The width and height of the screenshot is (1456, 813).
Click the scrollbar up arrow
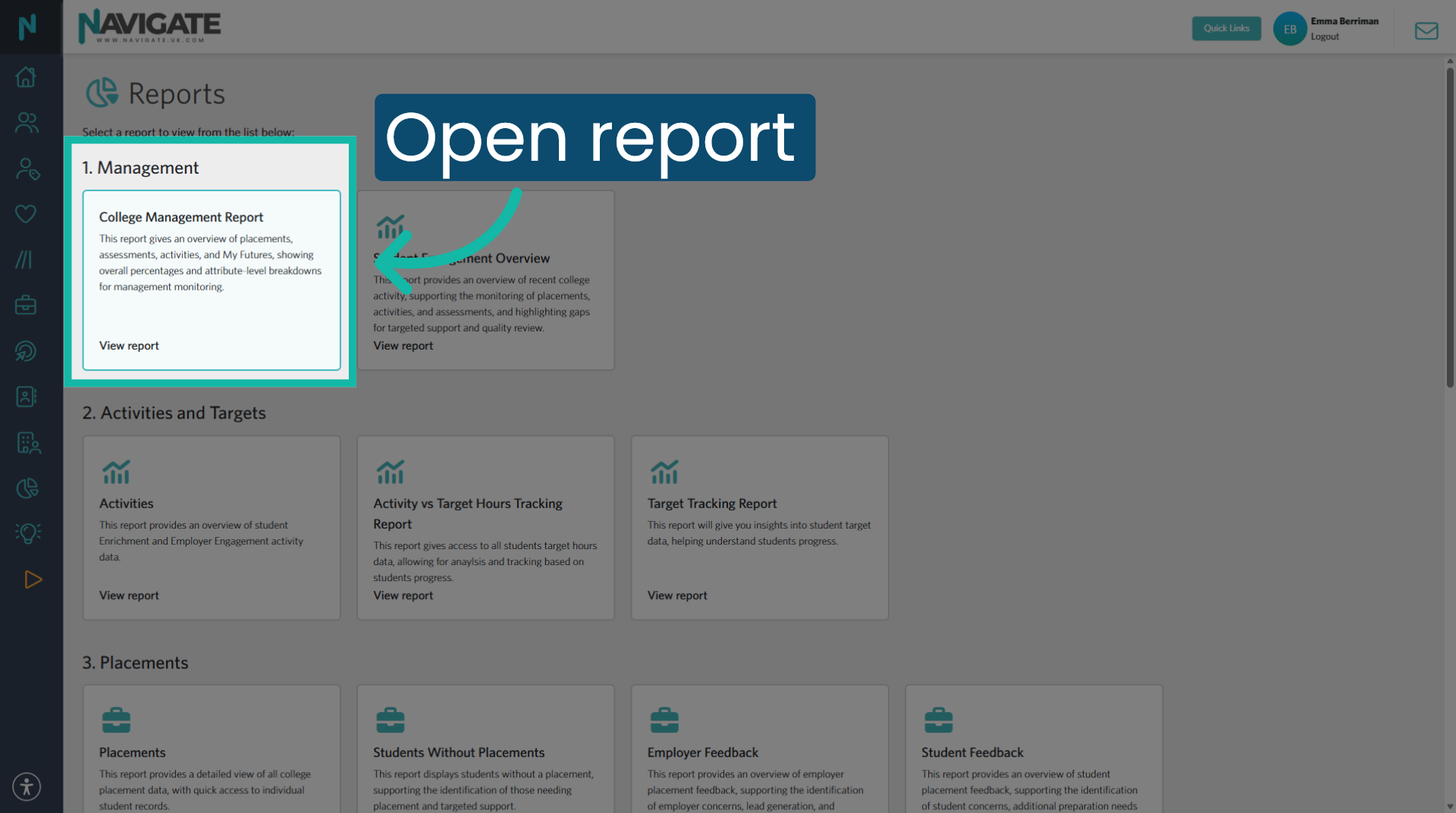tap(1449, 60)
